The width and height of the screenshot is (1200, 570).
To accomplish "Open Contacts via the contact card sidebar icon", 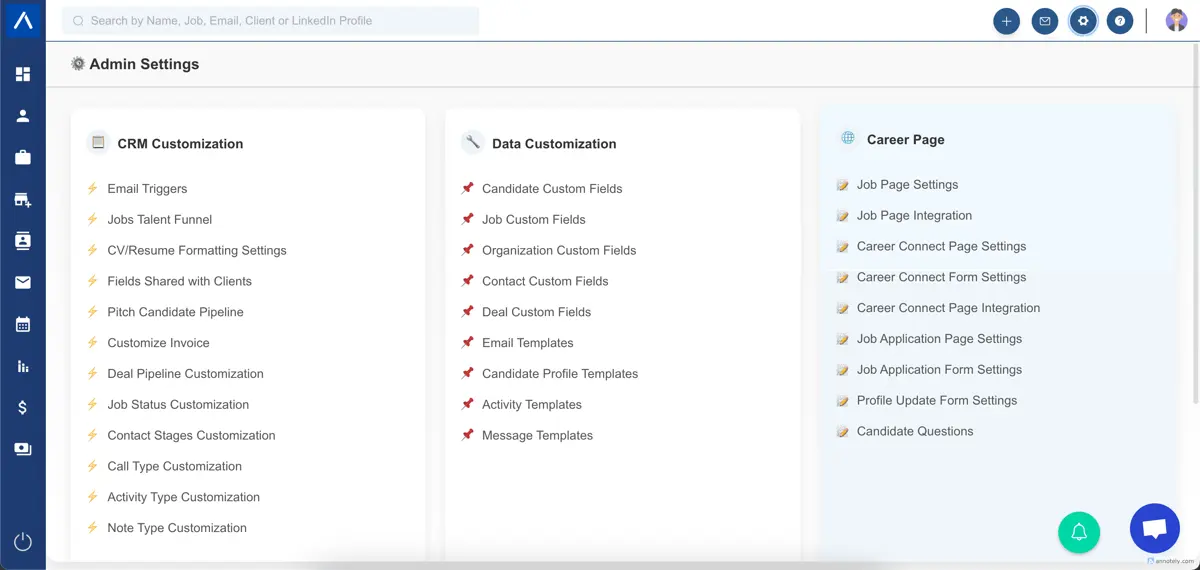I will 22,241.
